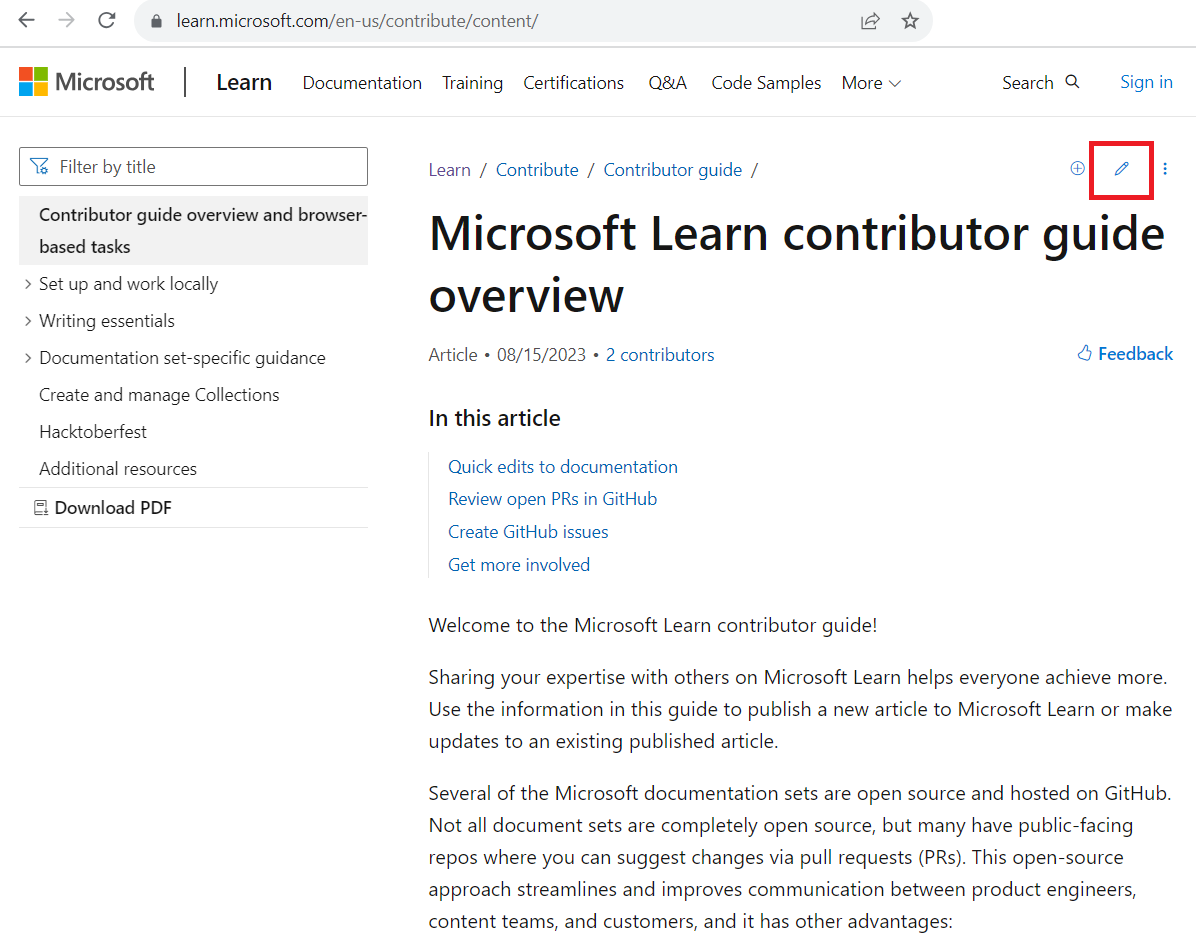This screenshot has width=1196, height=941.
Task: Click the Feedback thumbs-up icon
Action: pos(1083,353)
